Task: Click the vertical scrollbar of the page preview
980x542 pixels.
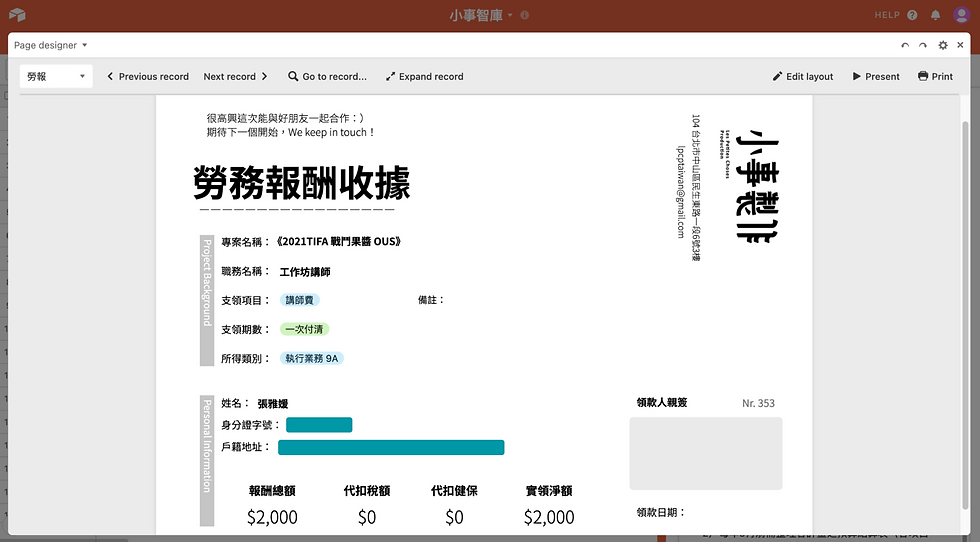Action: pyautogui.click(x=965, y=313)
